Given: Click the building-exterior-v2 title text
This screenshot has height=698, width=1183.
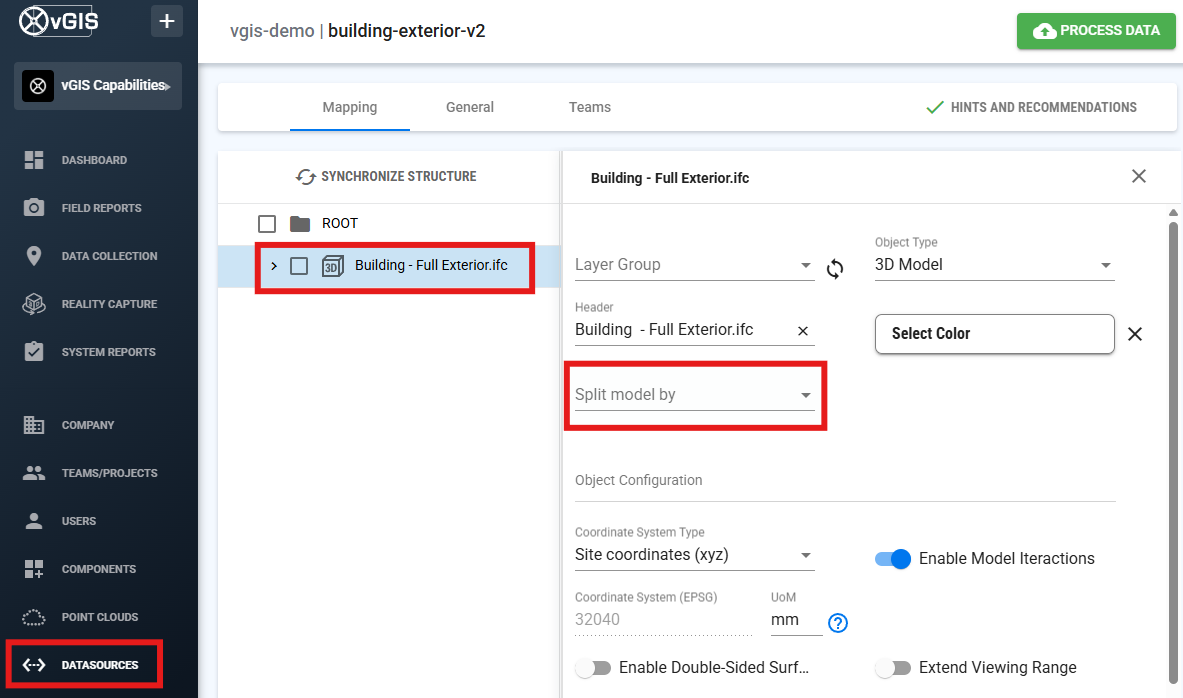Looking at the screenshot, I should tap(407, 31).
